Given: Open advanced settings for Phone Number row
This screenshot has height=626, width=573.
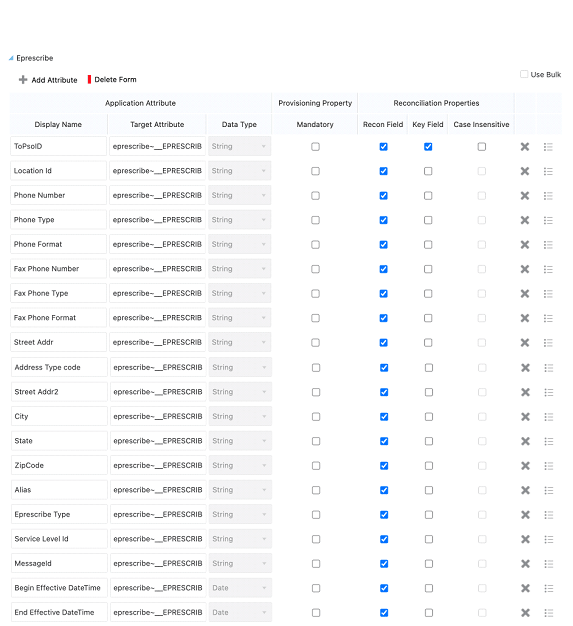Looking at the screenshot, I should [x=548, y=196].
